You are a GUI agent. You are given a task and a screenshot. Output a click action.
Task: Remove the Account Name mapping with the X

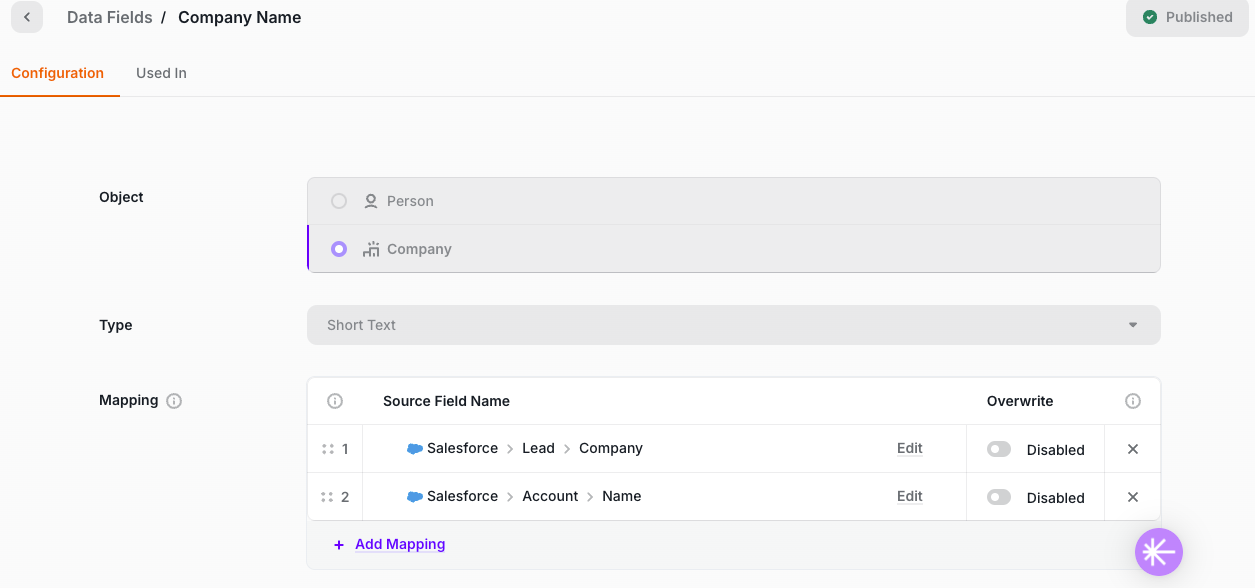1133,497
